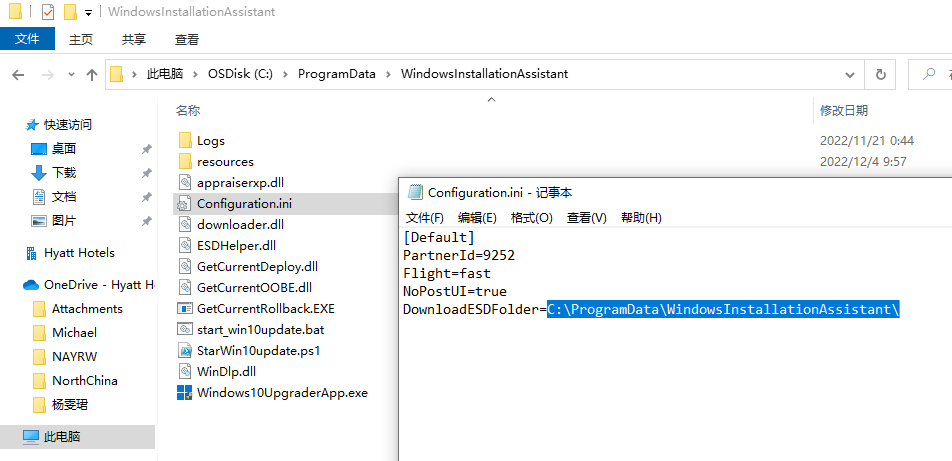Screen dimensions: 952x461
Task: Open Notepad's 查看(V) menu
Action: [586, 218]
